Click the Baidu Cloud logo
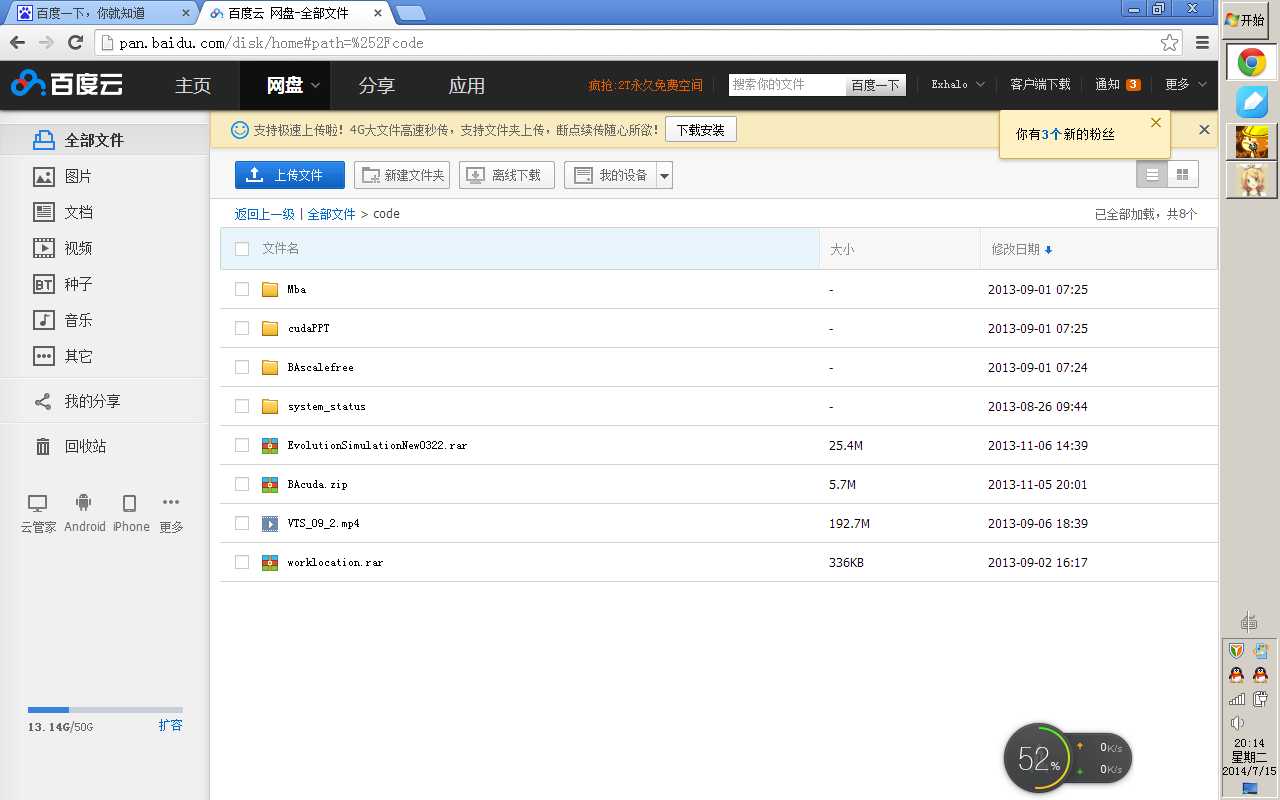This screenshot has width=1280, height=800. [67, 84]
